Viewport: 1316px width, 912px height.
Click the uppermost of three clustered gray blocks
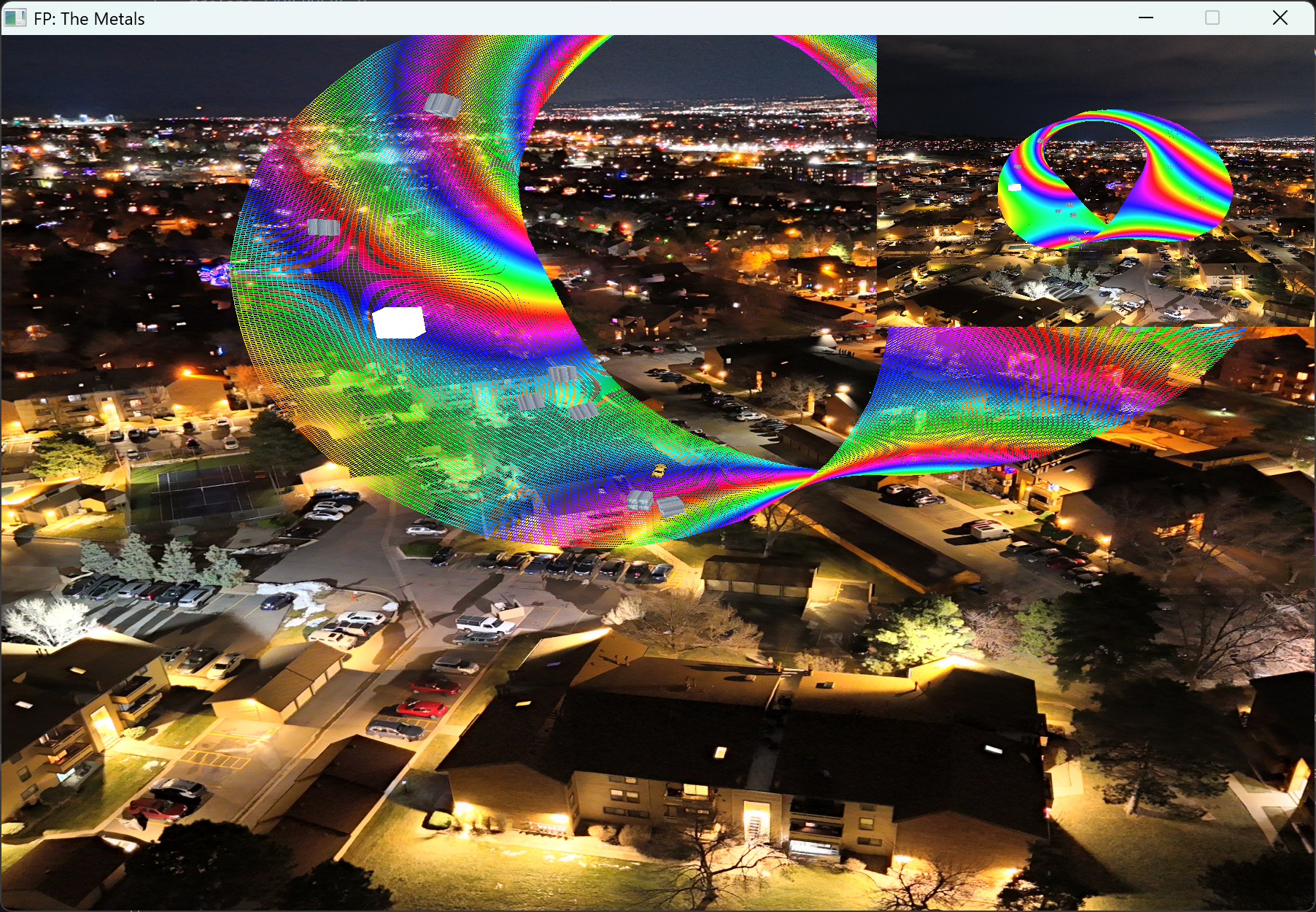click(562, 374)
